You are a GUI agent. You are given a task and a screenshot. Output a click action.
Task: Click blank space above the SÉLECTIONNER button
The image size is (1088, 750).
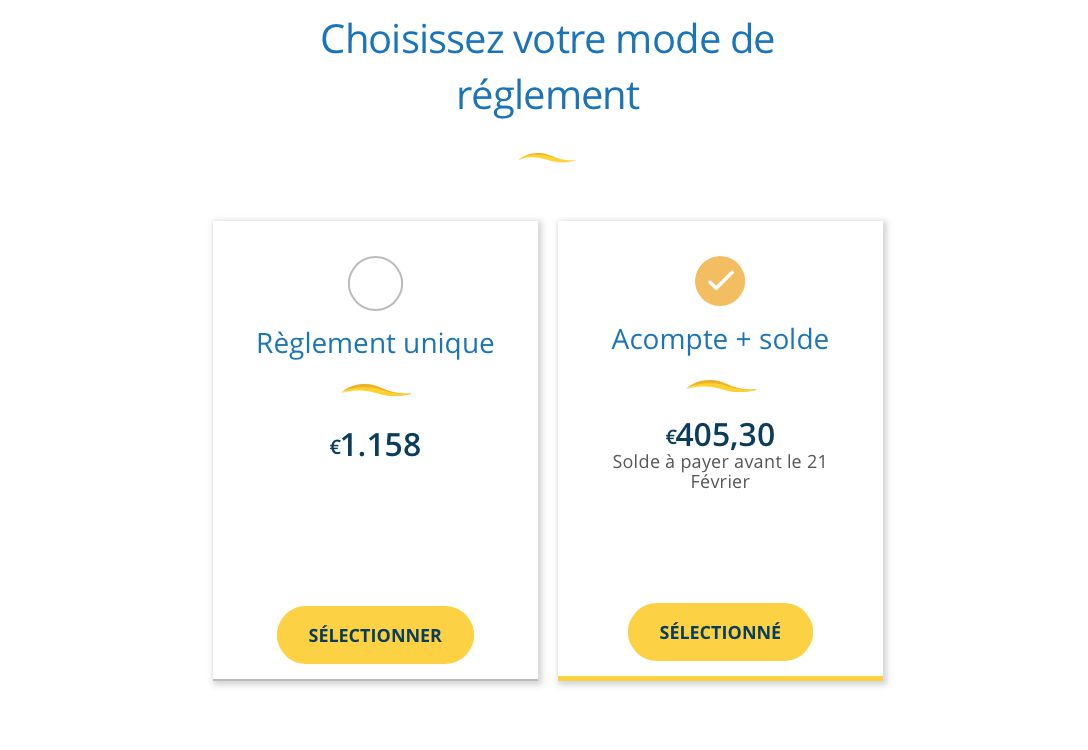pos(375,540)
